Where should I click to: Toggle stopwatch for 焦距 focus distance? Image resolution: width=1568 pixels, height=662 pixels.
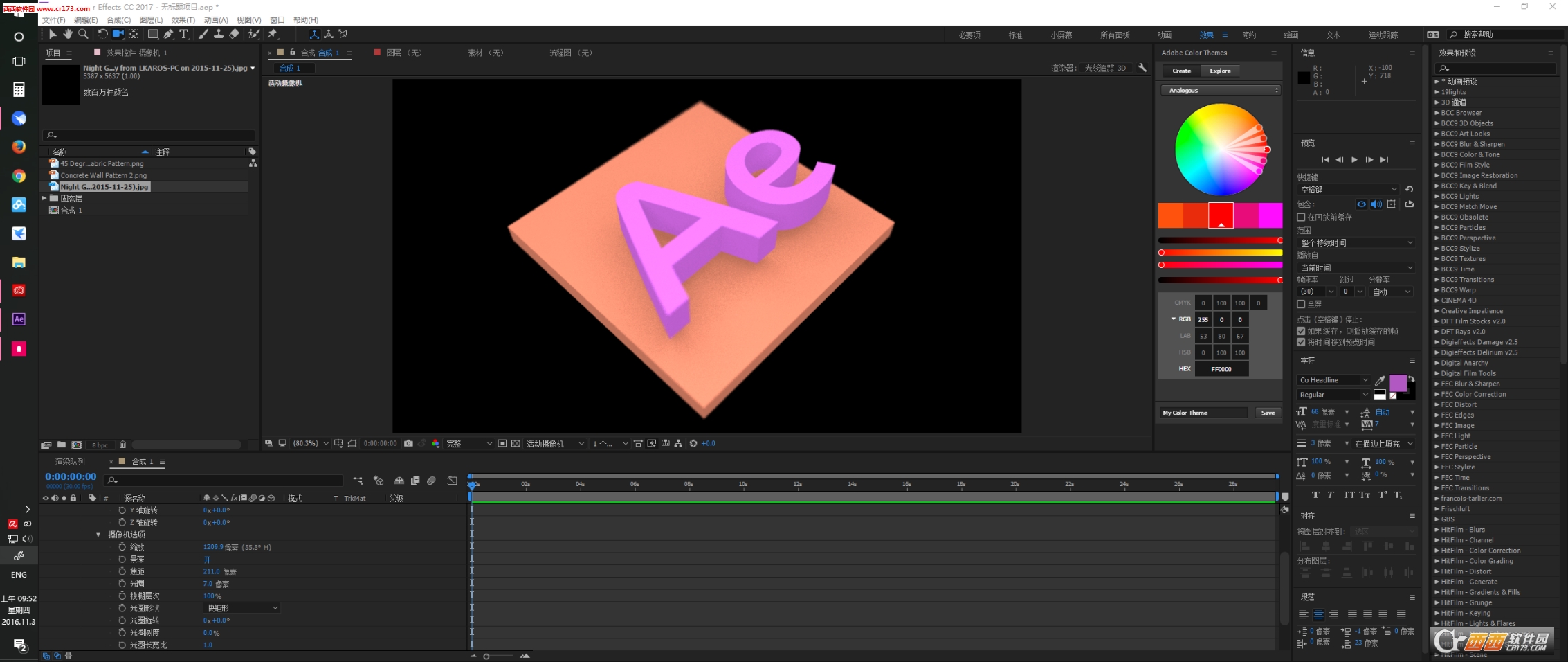click(x=122, y=571)
